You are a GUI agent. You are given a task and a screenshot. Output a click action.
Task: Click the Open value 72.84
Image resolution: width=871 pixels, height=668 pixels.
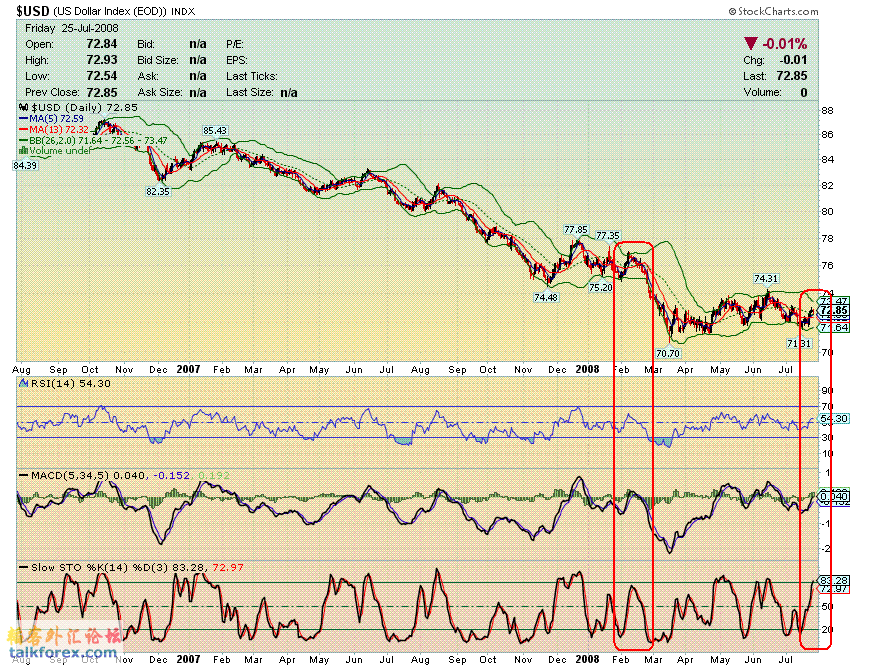102,44
